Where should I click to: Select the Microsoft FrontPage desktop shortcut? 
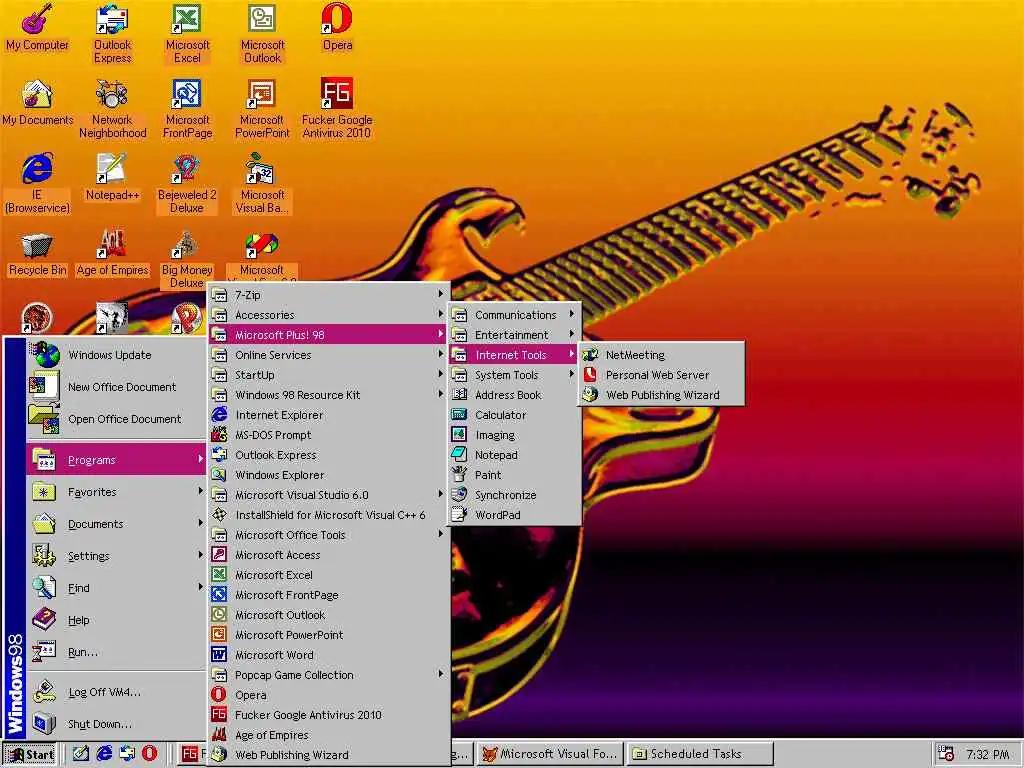pyautogui.click(x=187, y=108)
